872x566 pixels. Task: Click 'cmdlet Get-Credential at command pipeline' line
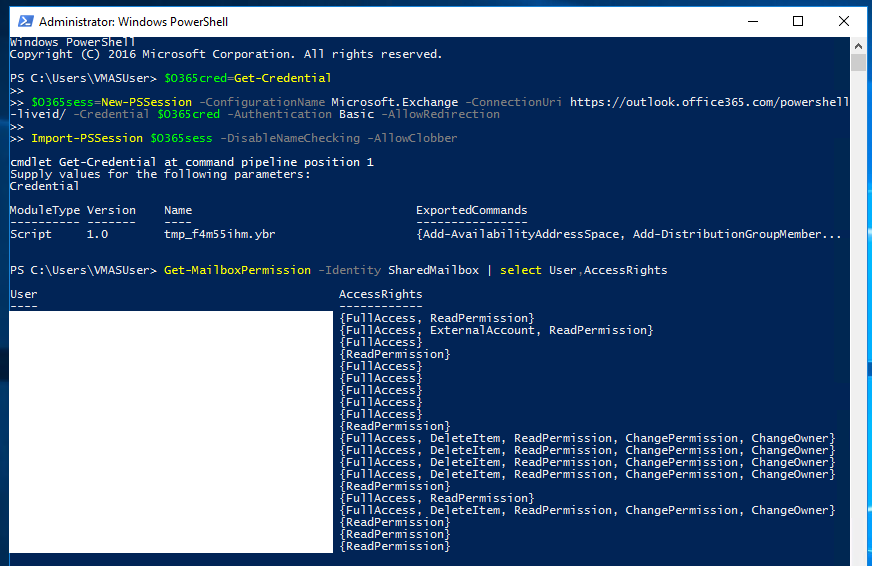pos(192,162)
